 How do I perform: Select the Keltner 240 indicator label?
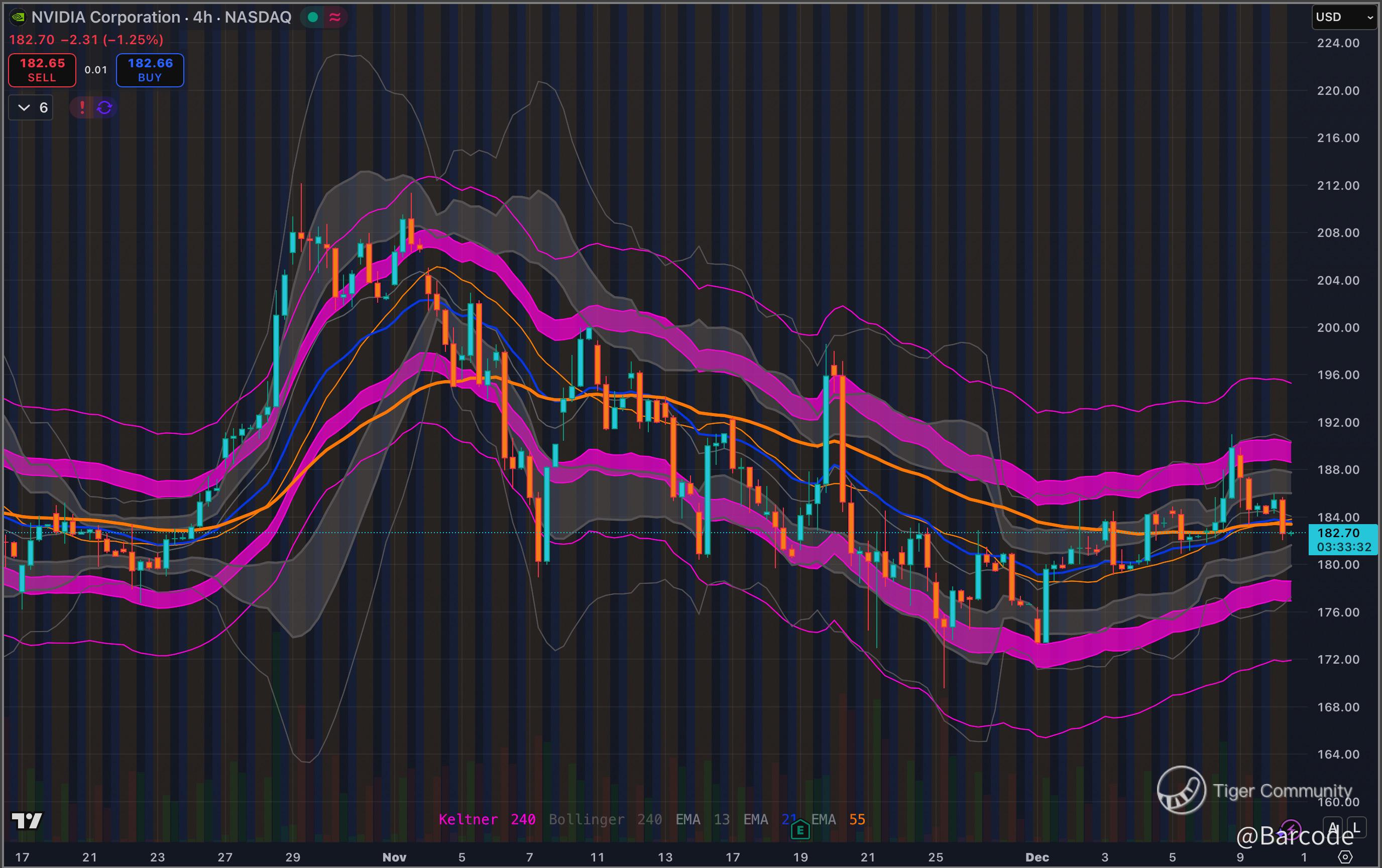(487, 819)
